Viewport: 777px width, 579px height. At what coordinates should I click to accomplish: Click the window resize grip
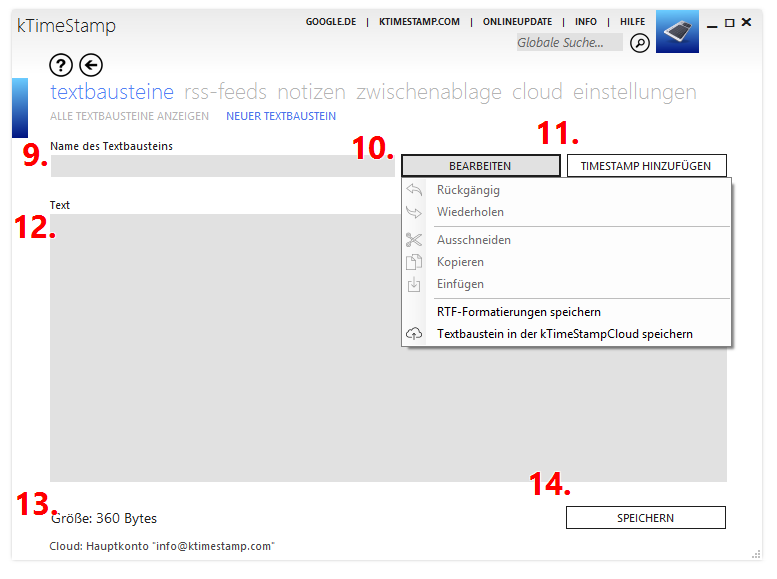(x=757, y=554)
